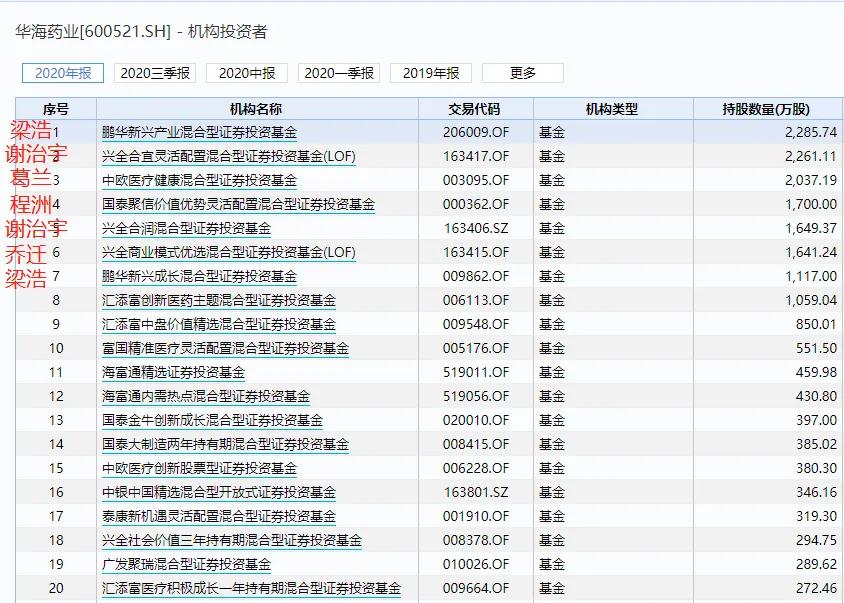The width and height of the screenshot is (844, 603).
Task: Click the page title 华海药业[600521.SH] - 机构投资者
Action: (x=142, y=32)
